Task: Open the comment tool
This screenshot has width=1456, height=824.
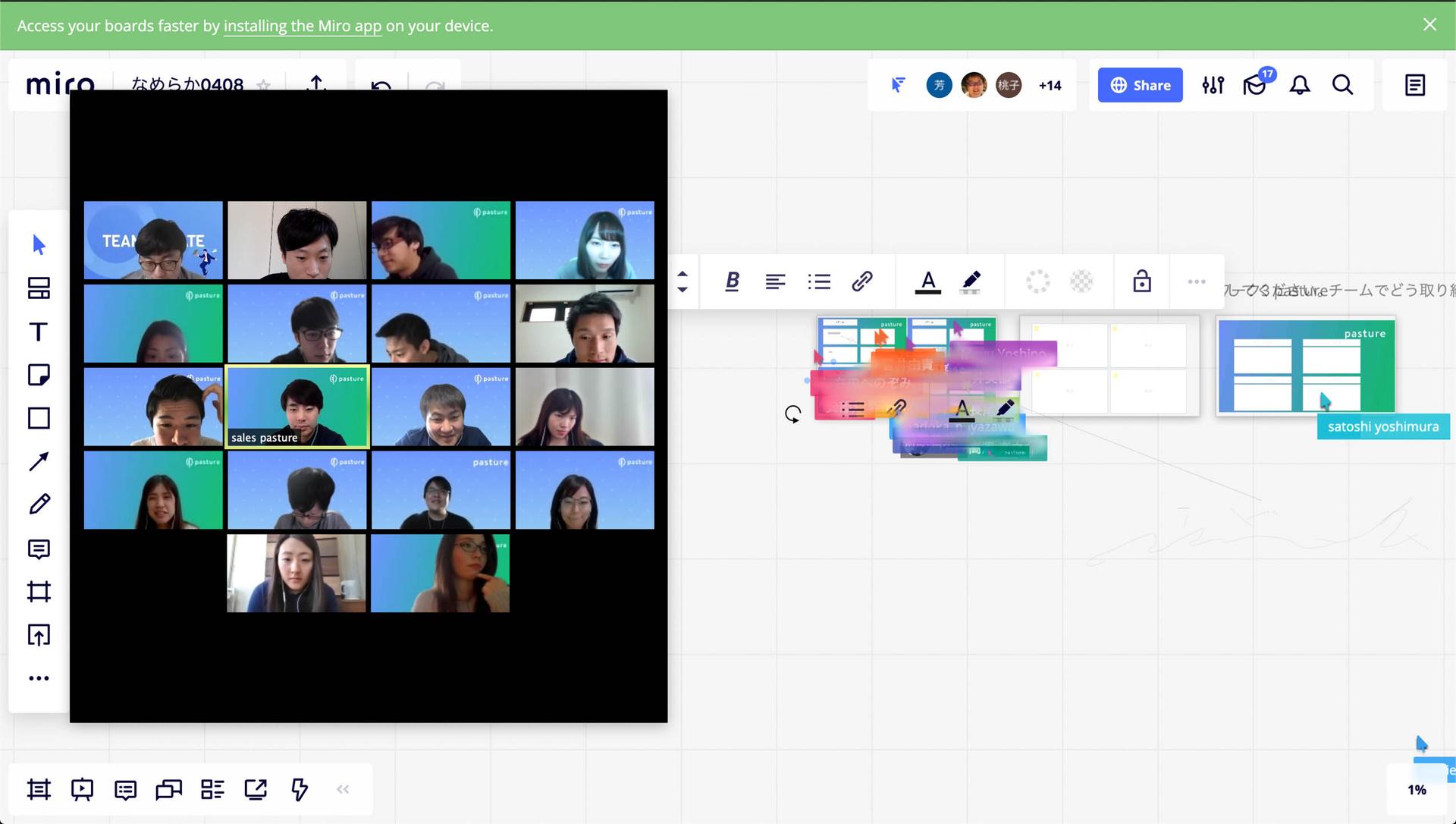Action: pos(39,549)
